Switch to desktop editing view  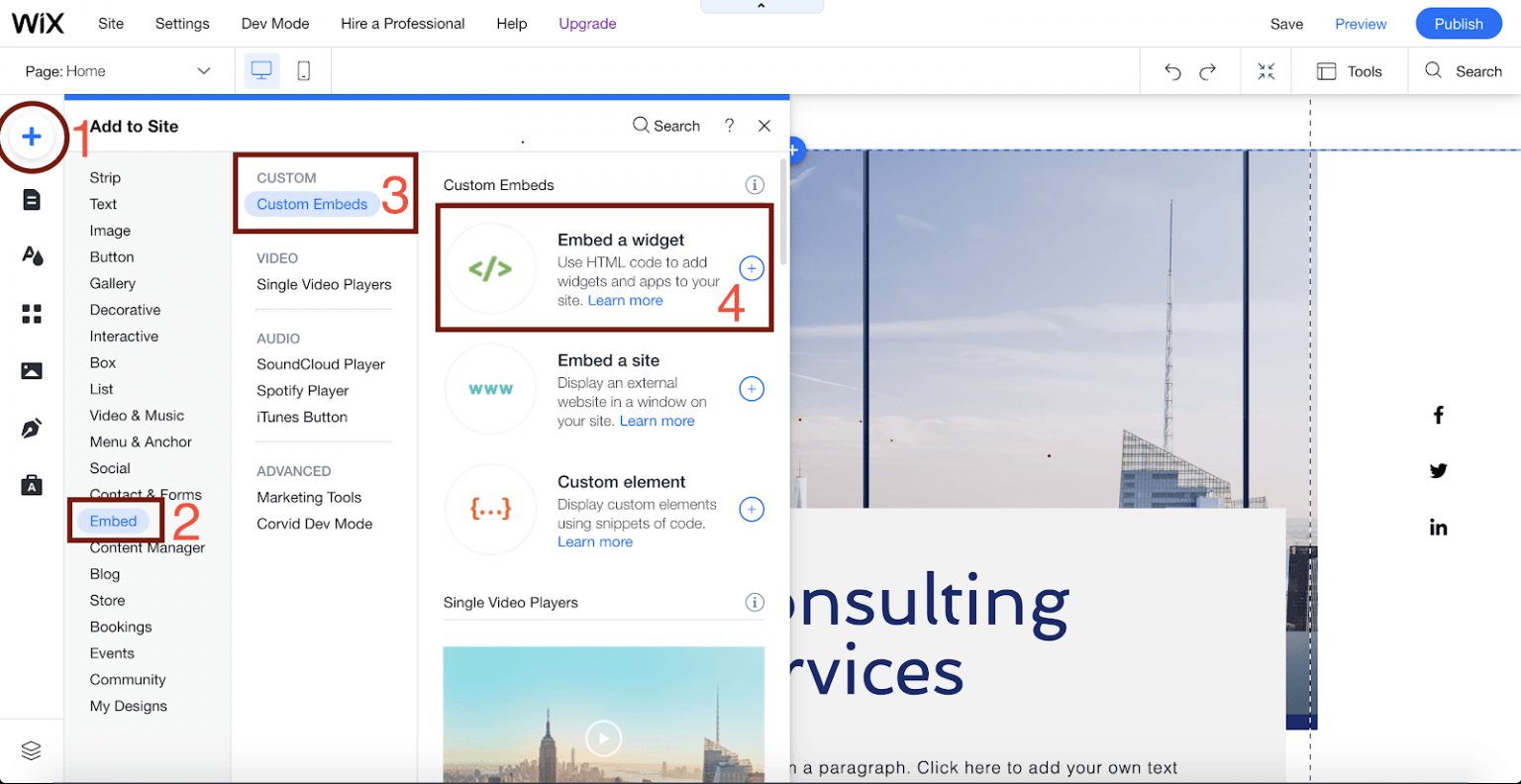(261, 70)
